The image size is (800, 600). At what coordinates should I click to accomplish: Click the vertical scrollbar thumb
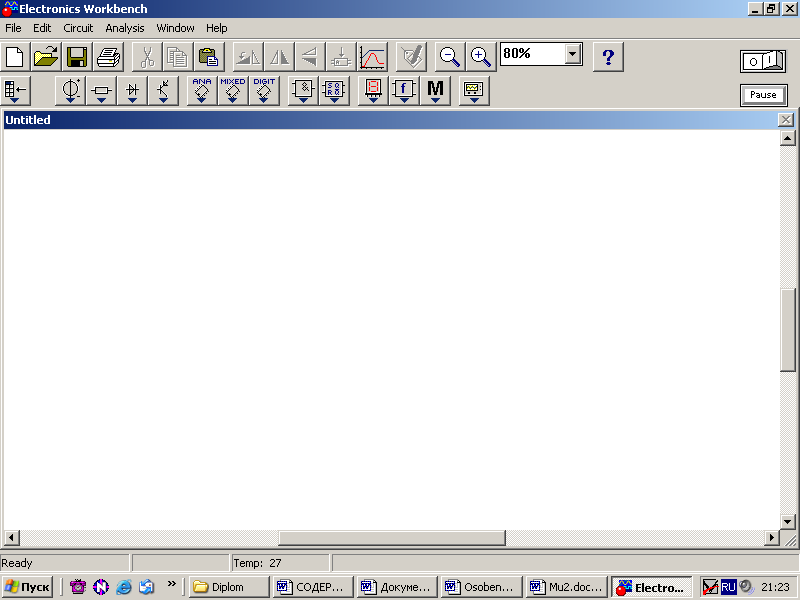[x=788, y=330]
